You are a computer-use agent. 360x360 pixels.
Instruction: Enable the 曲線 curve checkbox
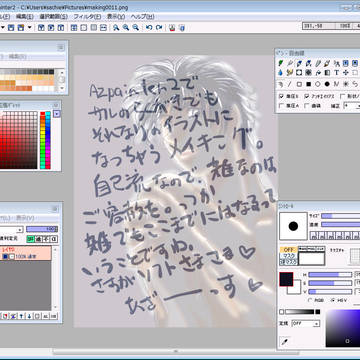tap(307, 106)
